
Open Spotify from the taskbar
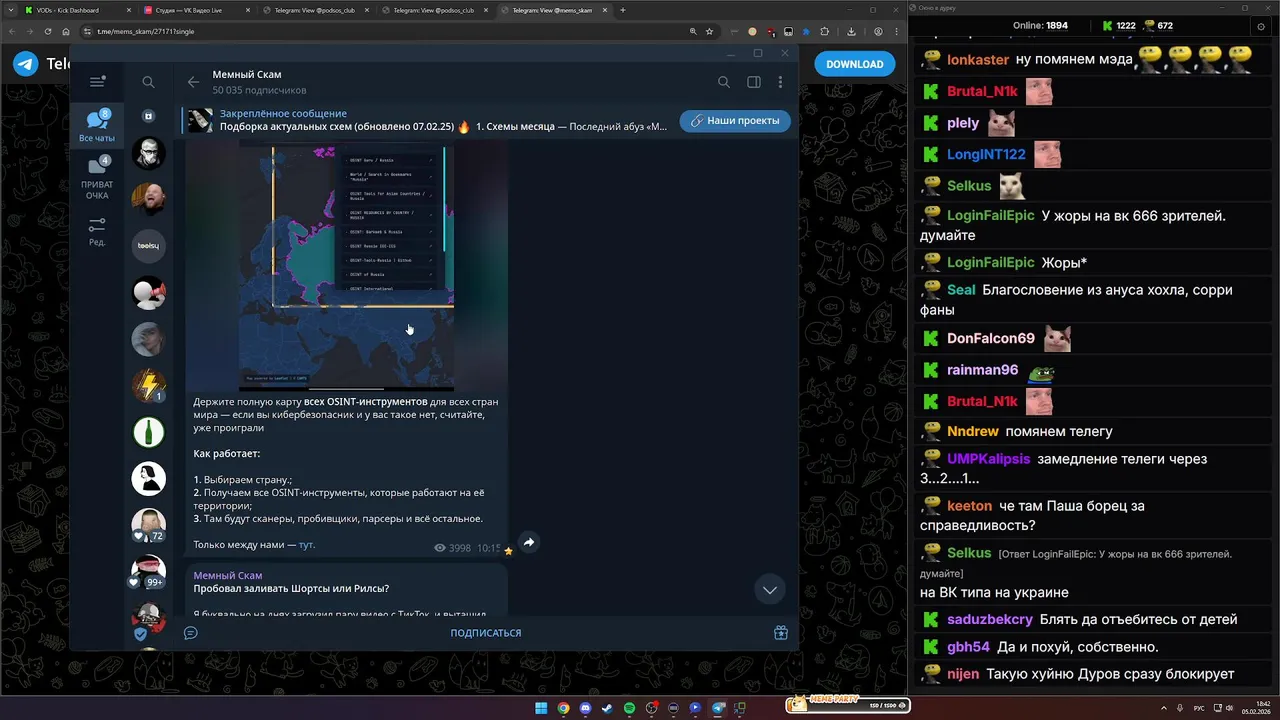(x=629, y=708)
